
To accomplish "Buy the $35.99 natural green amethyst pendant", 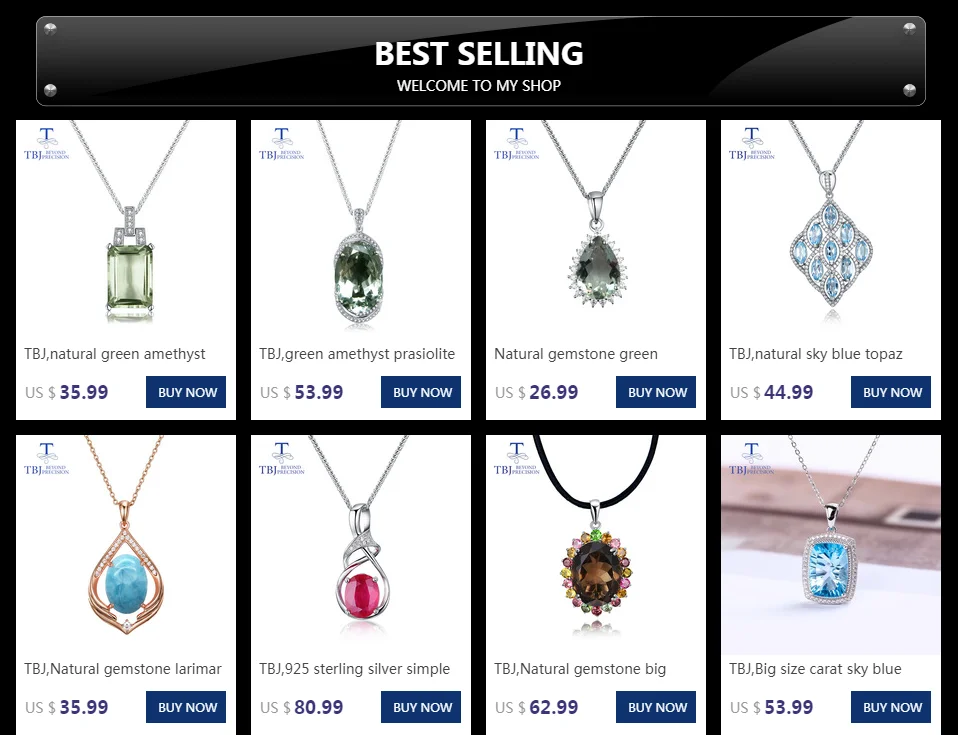I will click(x=186, y=392).
